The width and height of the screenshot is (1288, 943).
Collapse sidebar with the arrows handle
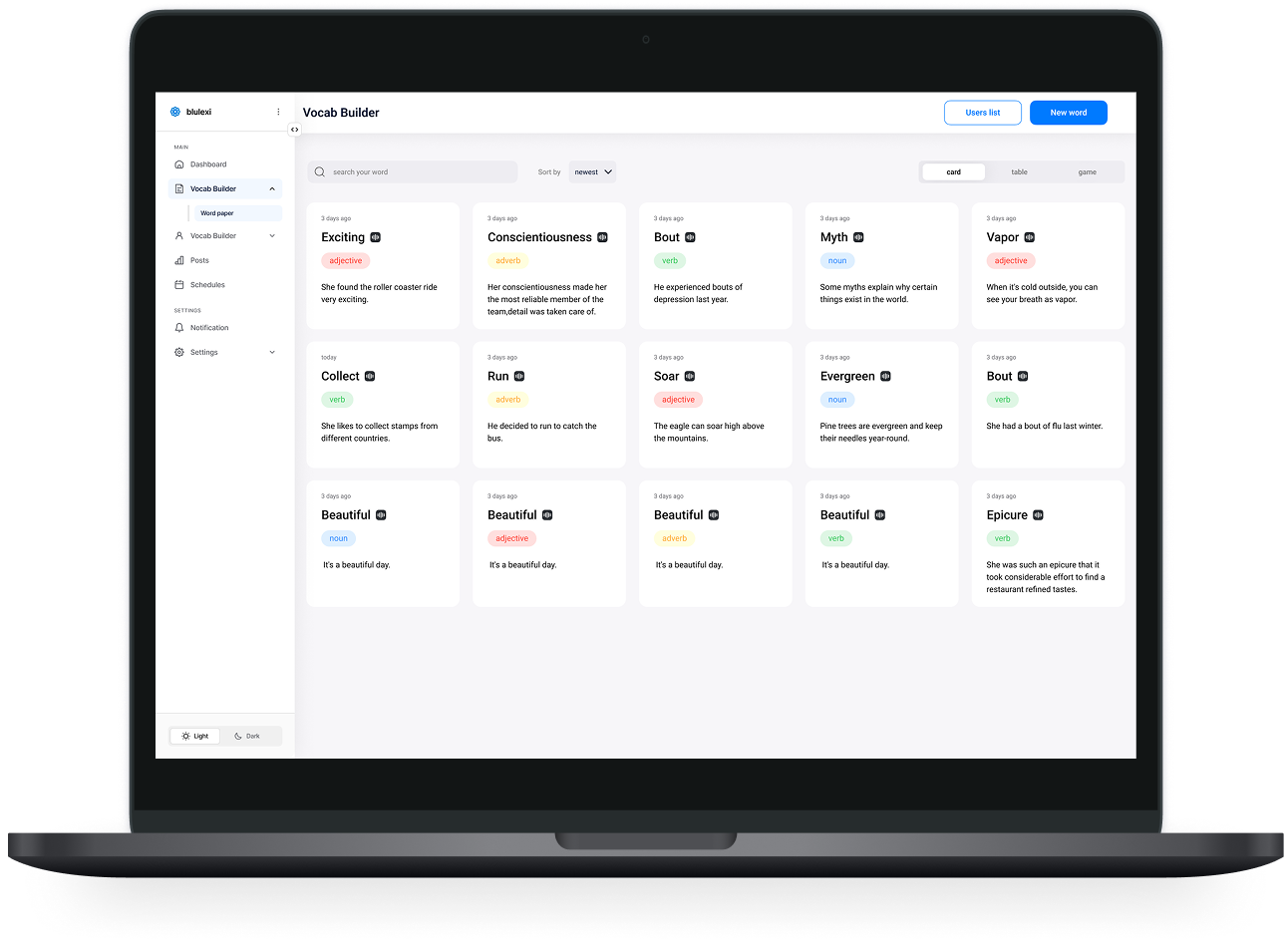(x=294, y=130)
